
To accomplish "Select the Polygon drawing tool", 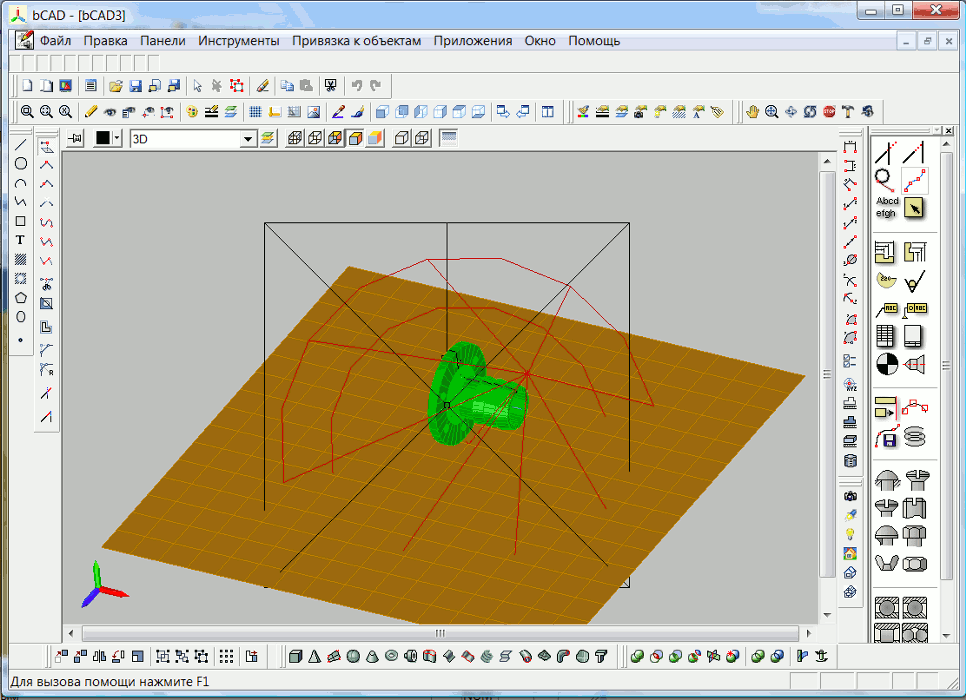I will point(20,298).
